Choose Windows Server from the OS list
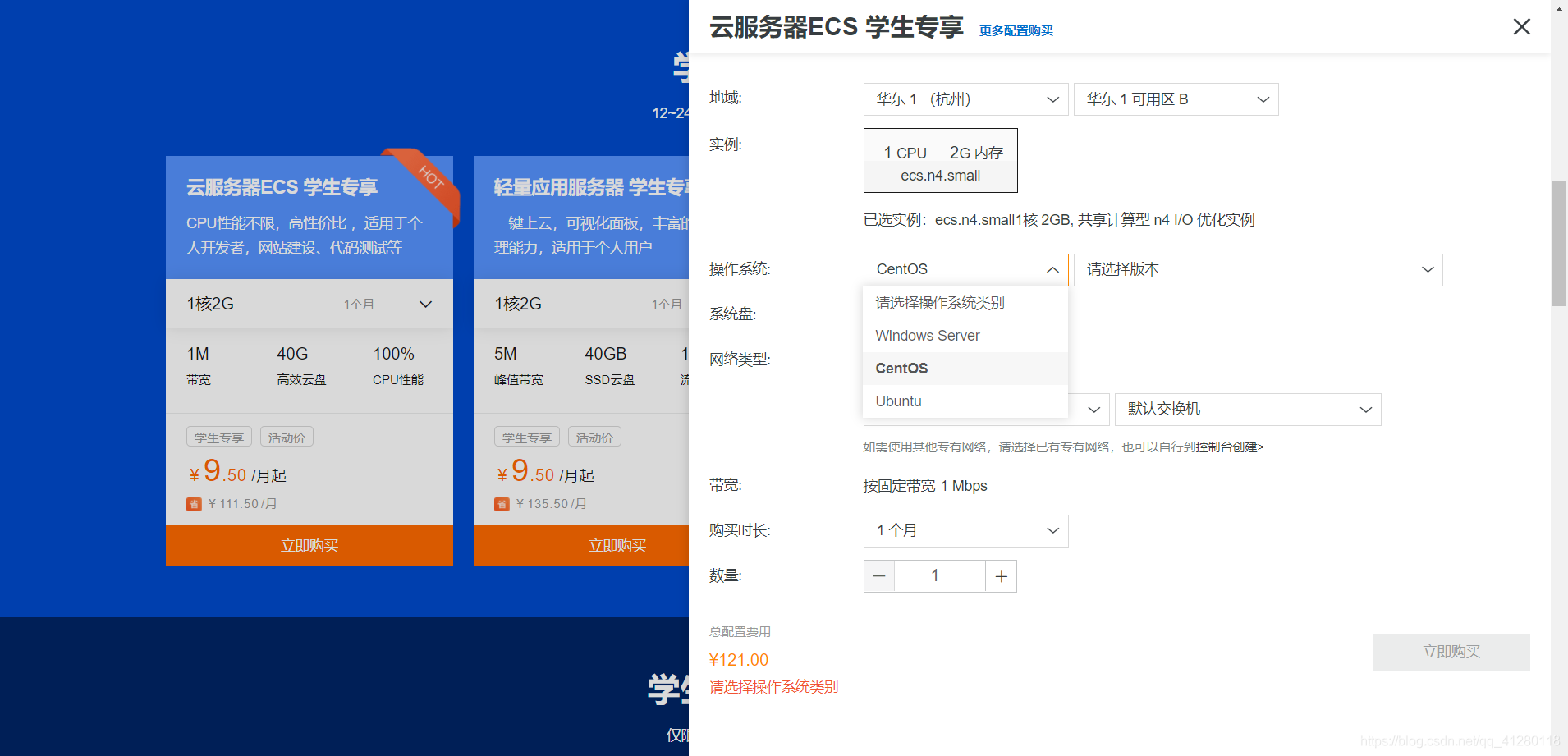 tap(965, 336)
